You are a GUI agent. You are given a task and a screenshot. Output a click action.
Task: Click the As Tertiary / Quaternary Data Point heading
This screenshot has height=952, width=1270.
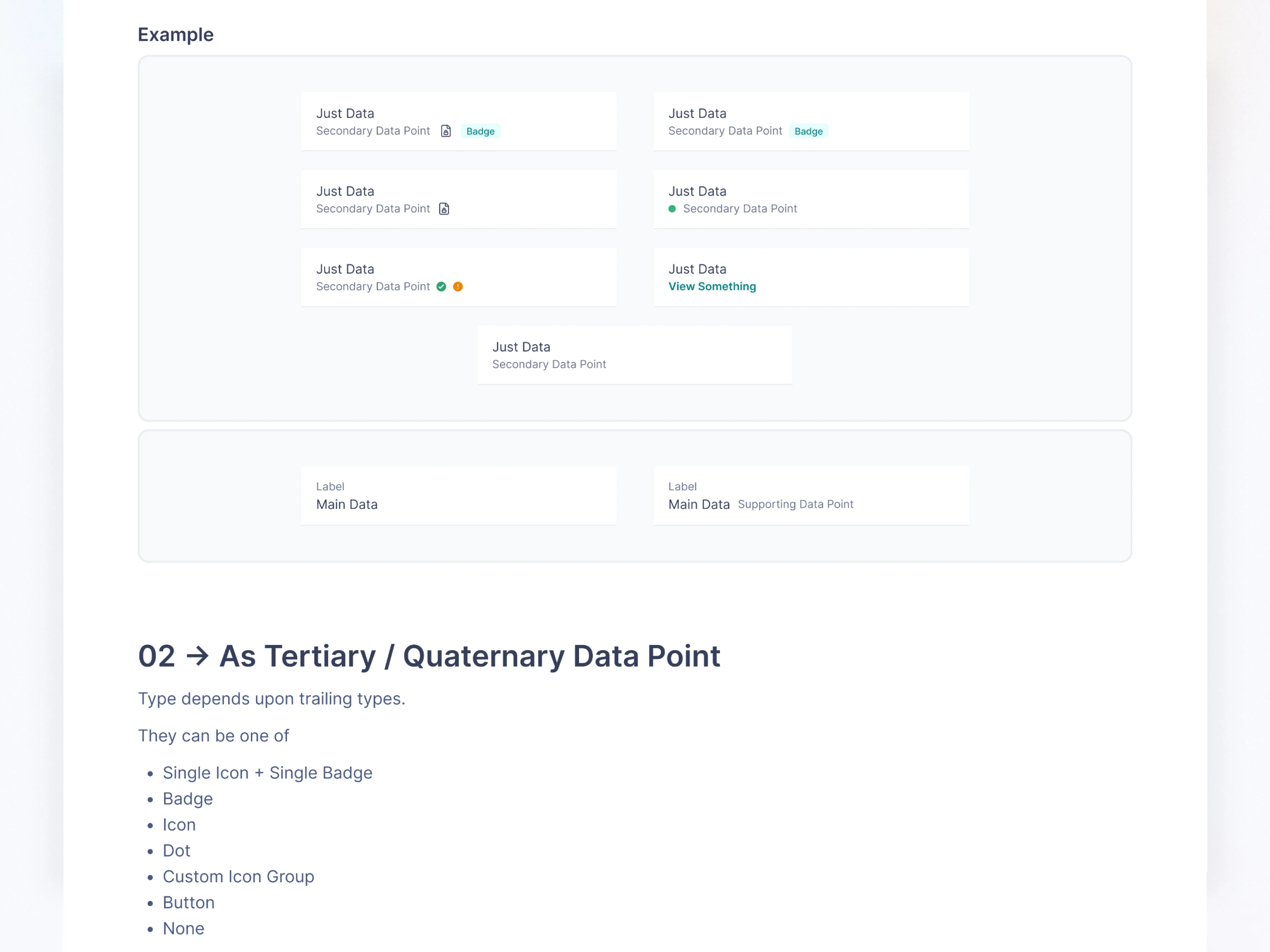469,656
